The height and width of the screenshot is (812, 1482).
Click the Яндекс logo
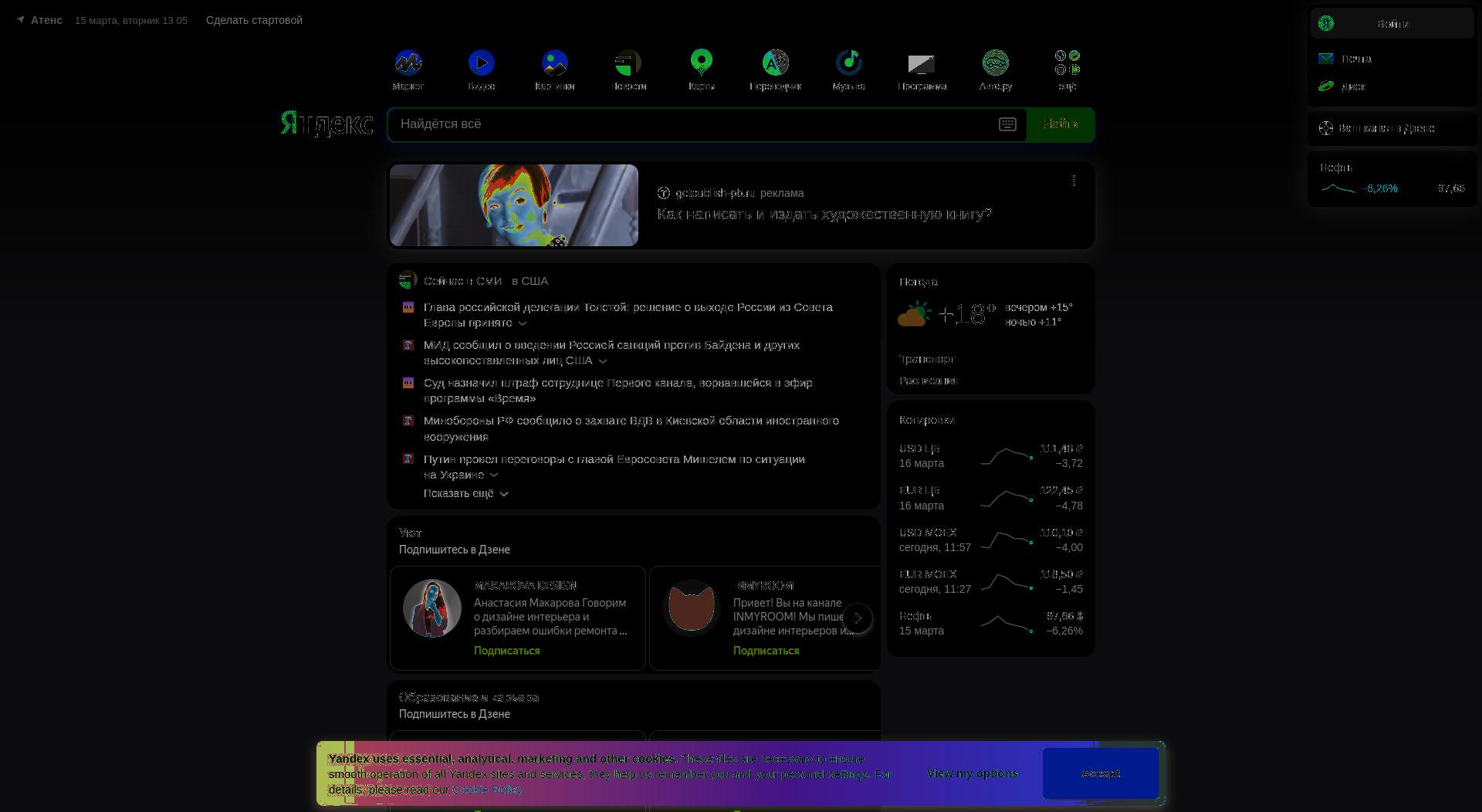(x=327, y=123)
